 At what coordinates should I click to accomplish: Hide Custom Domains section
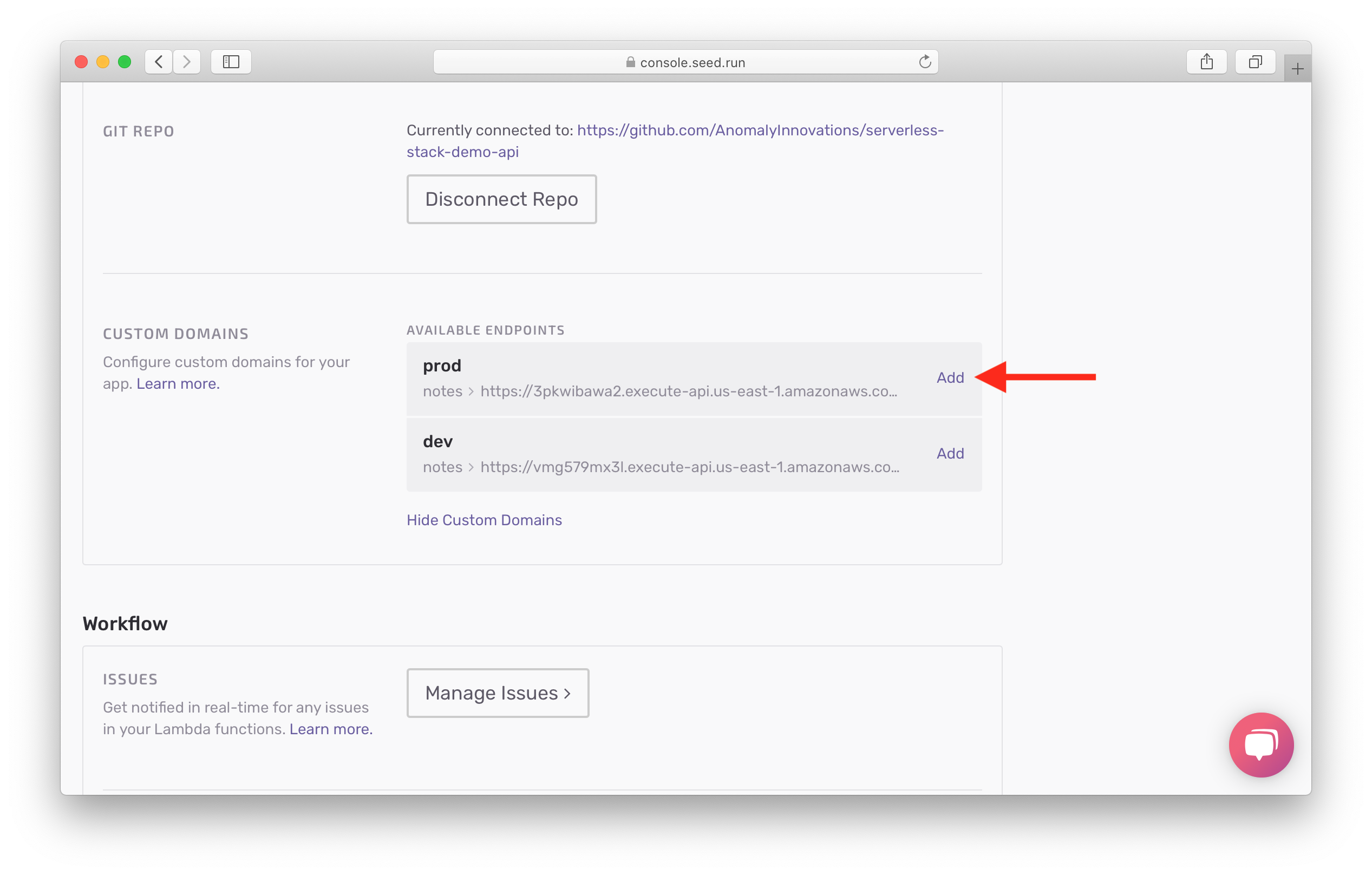[484, 520]
